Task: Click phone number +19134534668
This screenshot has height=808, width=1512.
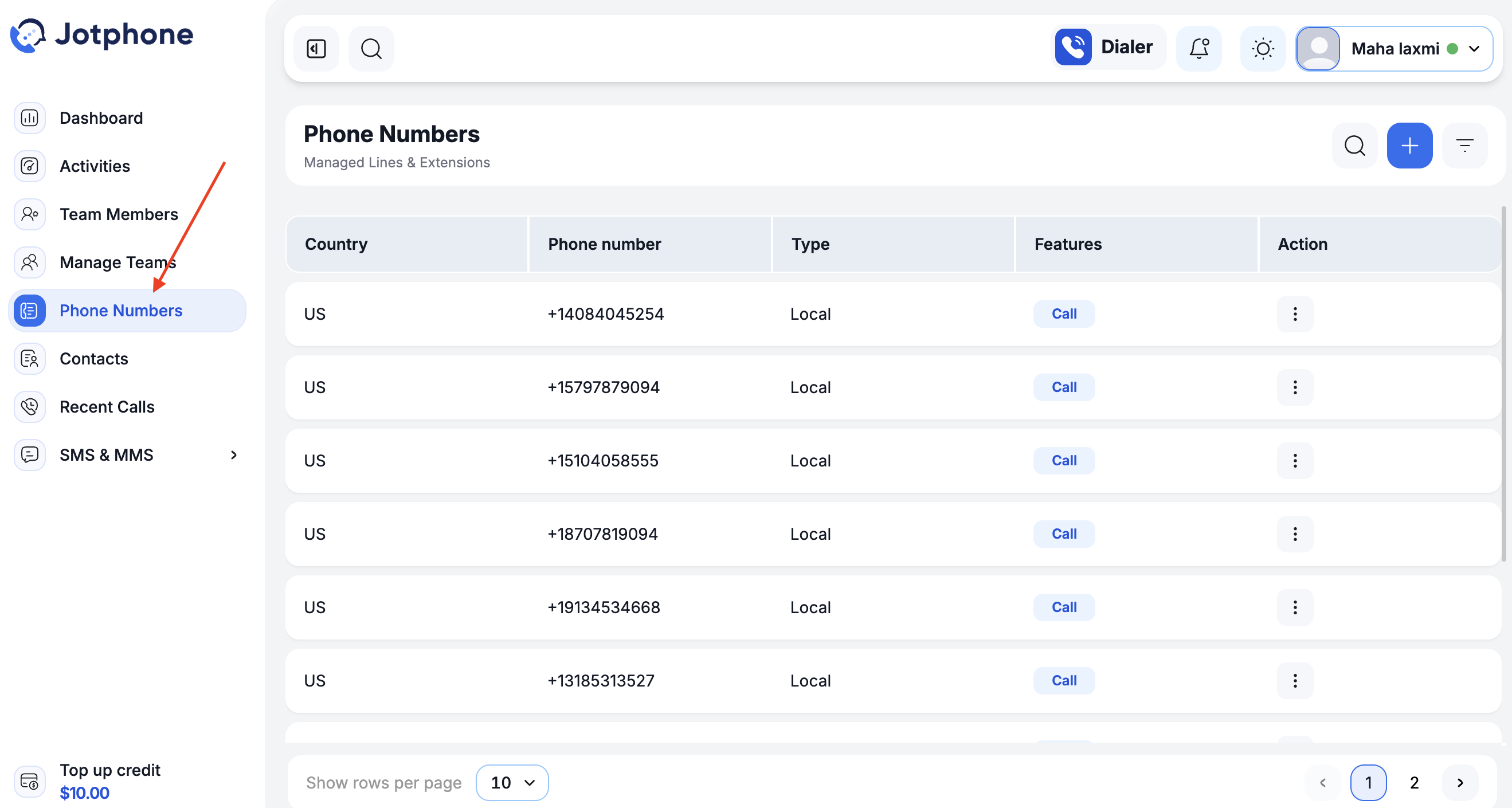Action: tap(604, 607)
